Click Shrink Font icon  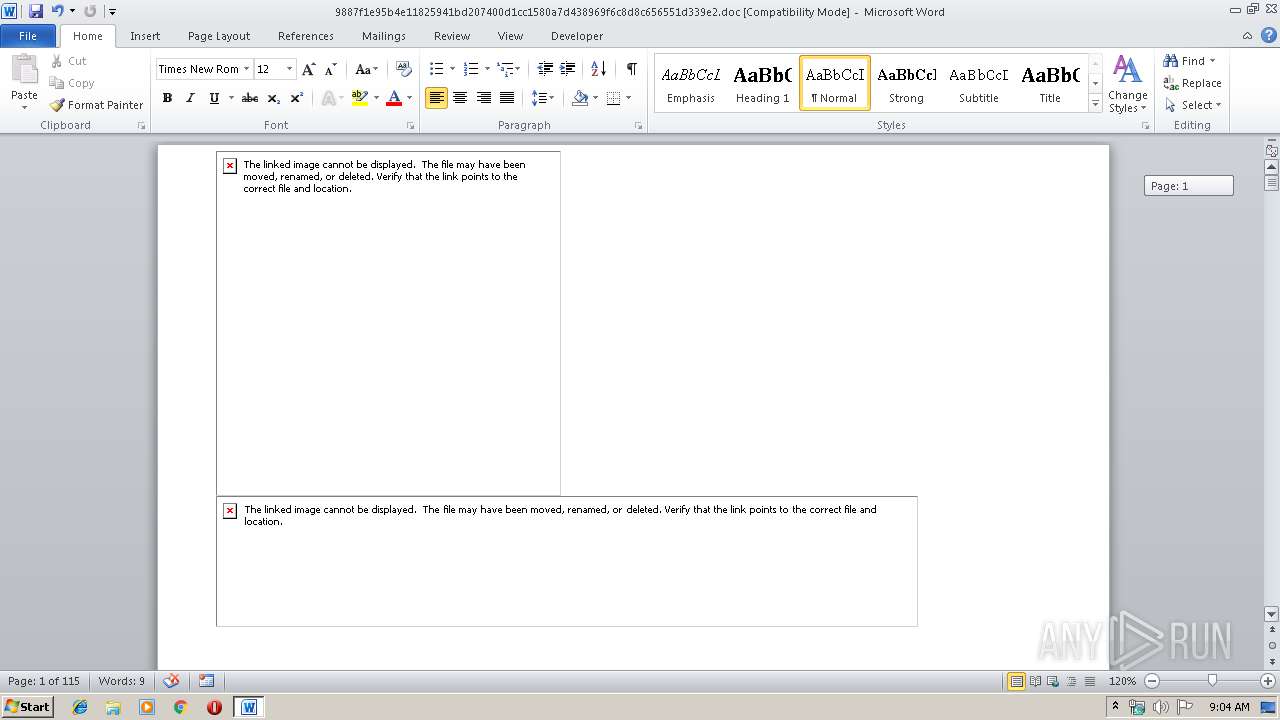pyautogui.click(x=331, y=69)
